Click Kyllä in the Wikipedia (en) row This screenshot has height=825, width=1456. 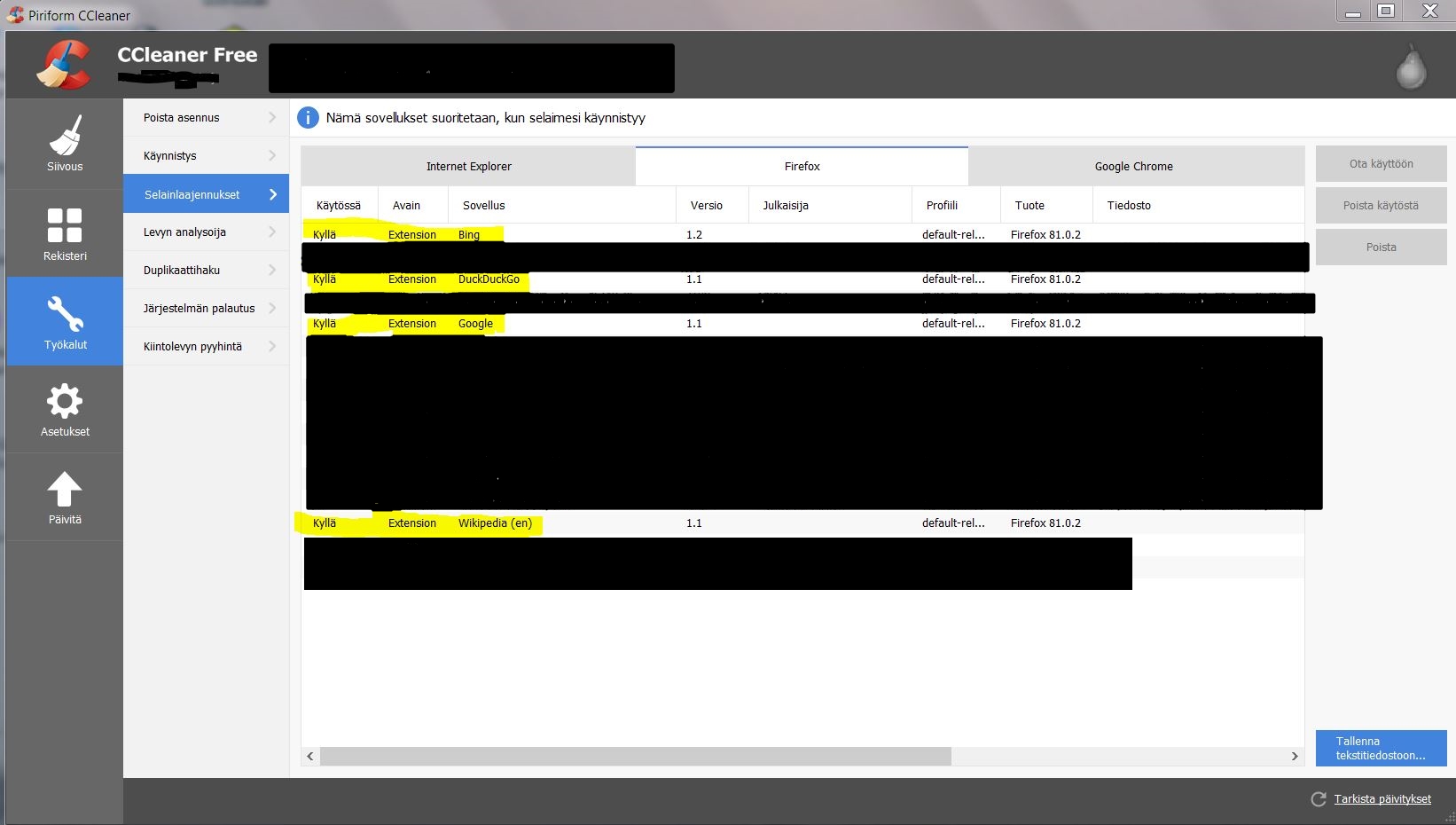325,523
